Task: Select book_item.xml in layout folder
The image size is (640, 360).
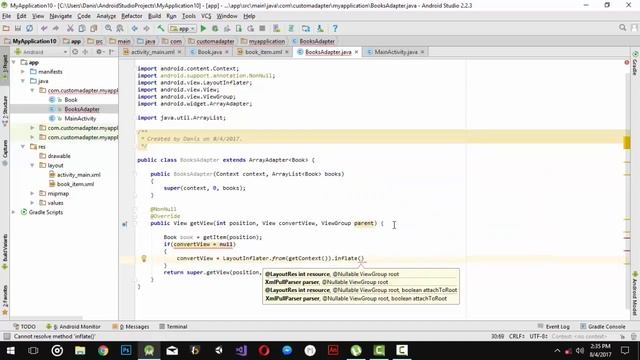Action: 75,184
